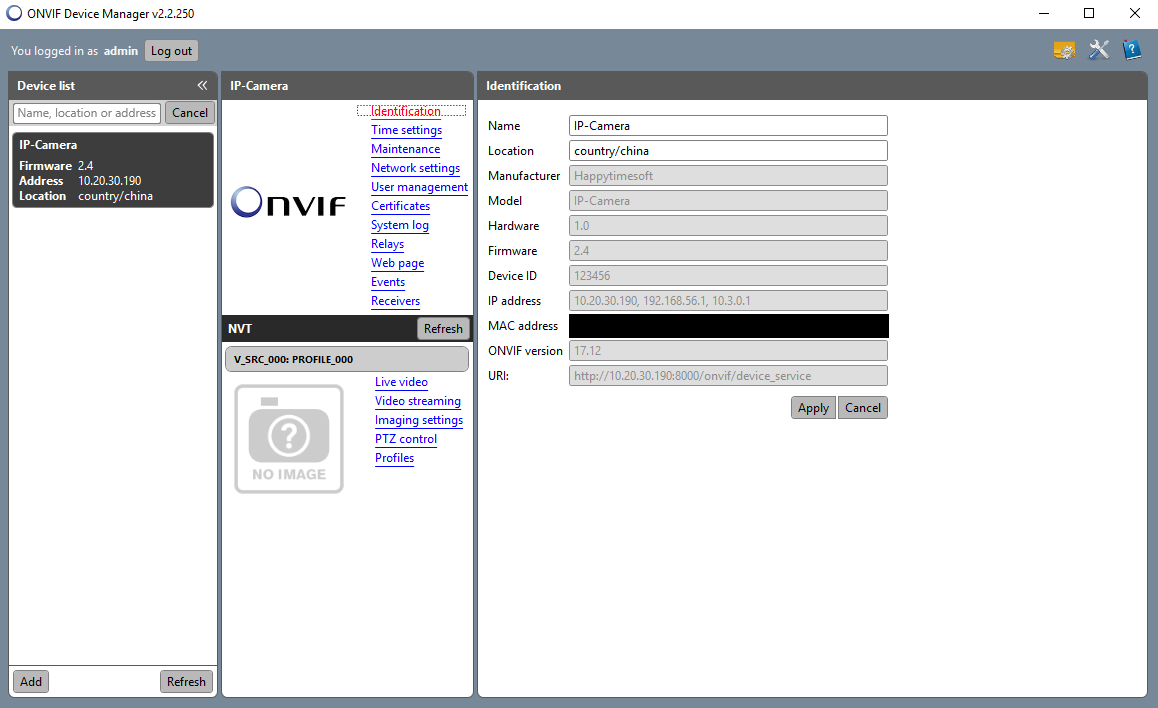This screenshot has width=1158, height=708.
Task: Cancel the device search filter
Action: tap(189, 112)
